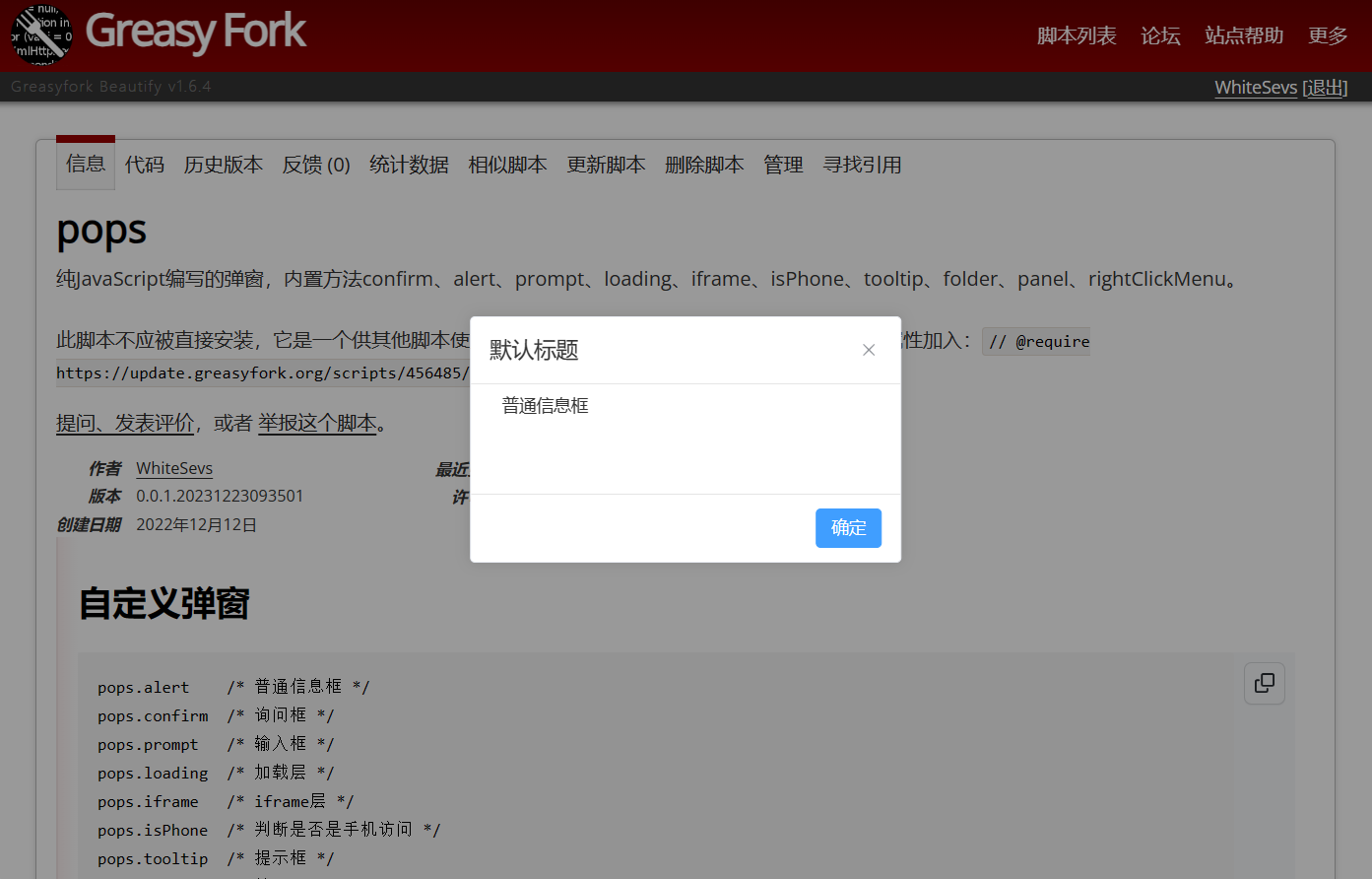The width and height of the screenshot is (1372, 879).
Task: Click the Greasy Fork logo icon
Action: [41, 34]
